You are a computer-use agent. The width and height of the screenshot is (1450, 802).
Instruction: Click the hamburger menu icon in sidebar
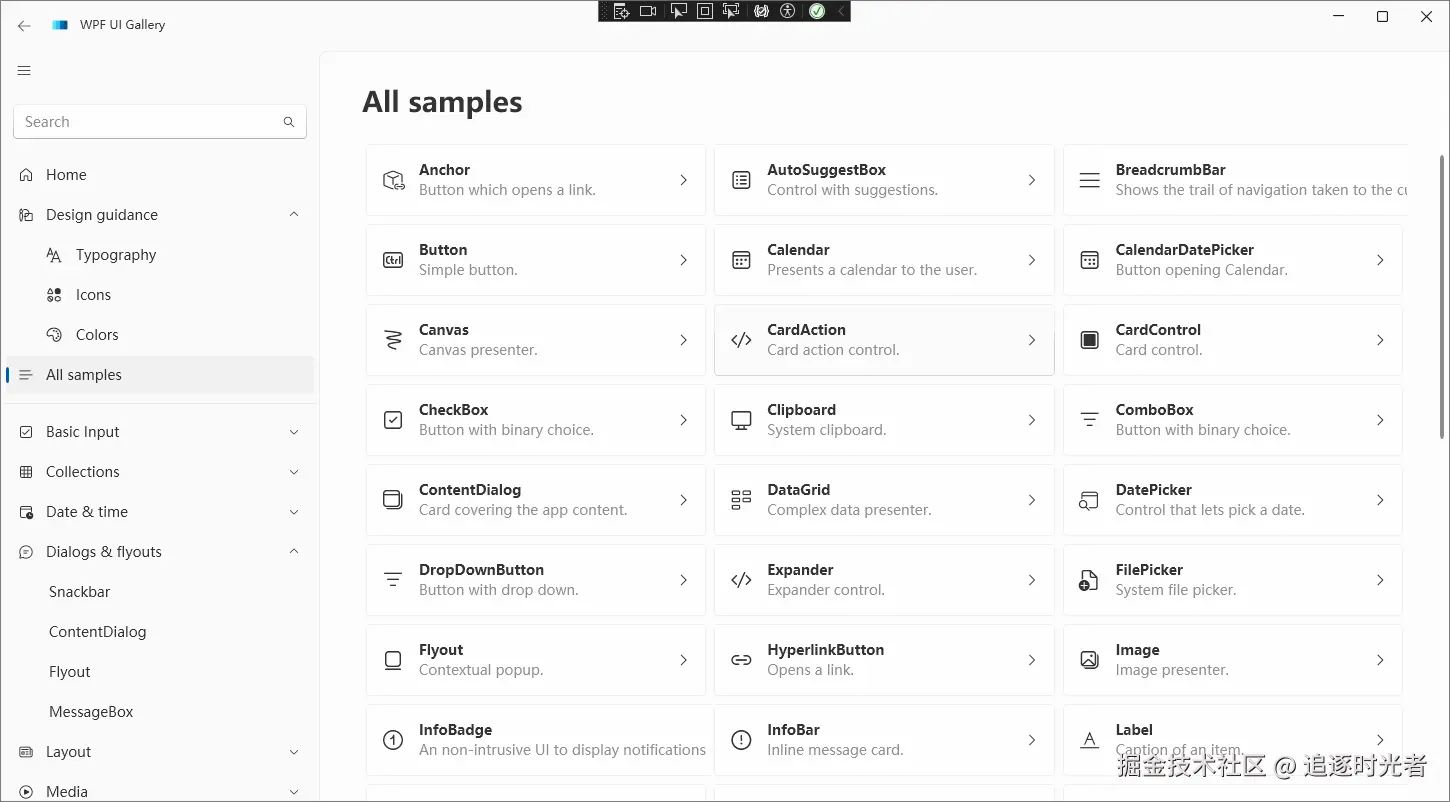pos(24,71)
